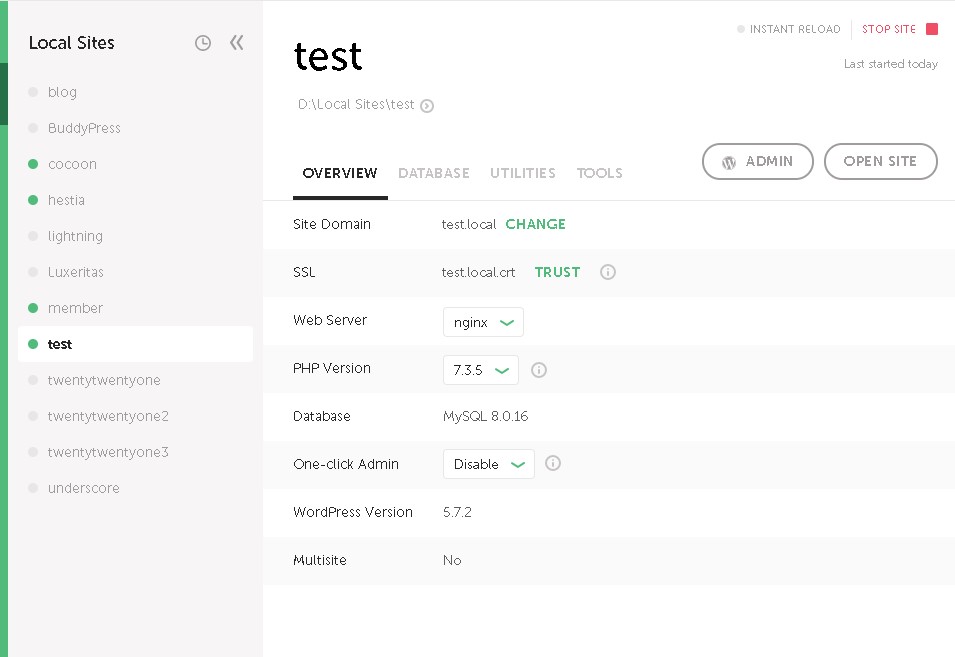Trust the test.local.crt SSL certificate

click(557, 272)
